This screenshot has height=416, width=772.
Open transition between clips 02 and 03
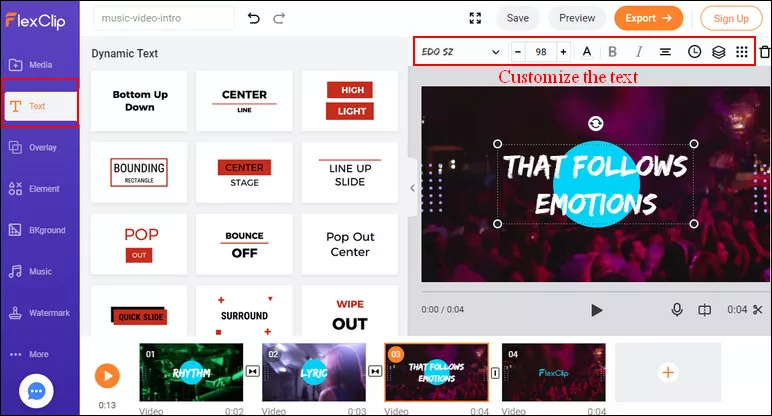[x=375, y=371]
